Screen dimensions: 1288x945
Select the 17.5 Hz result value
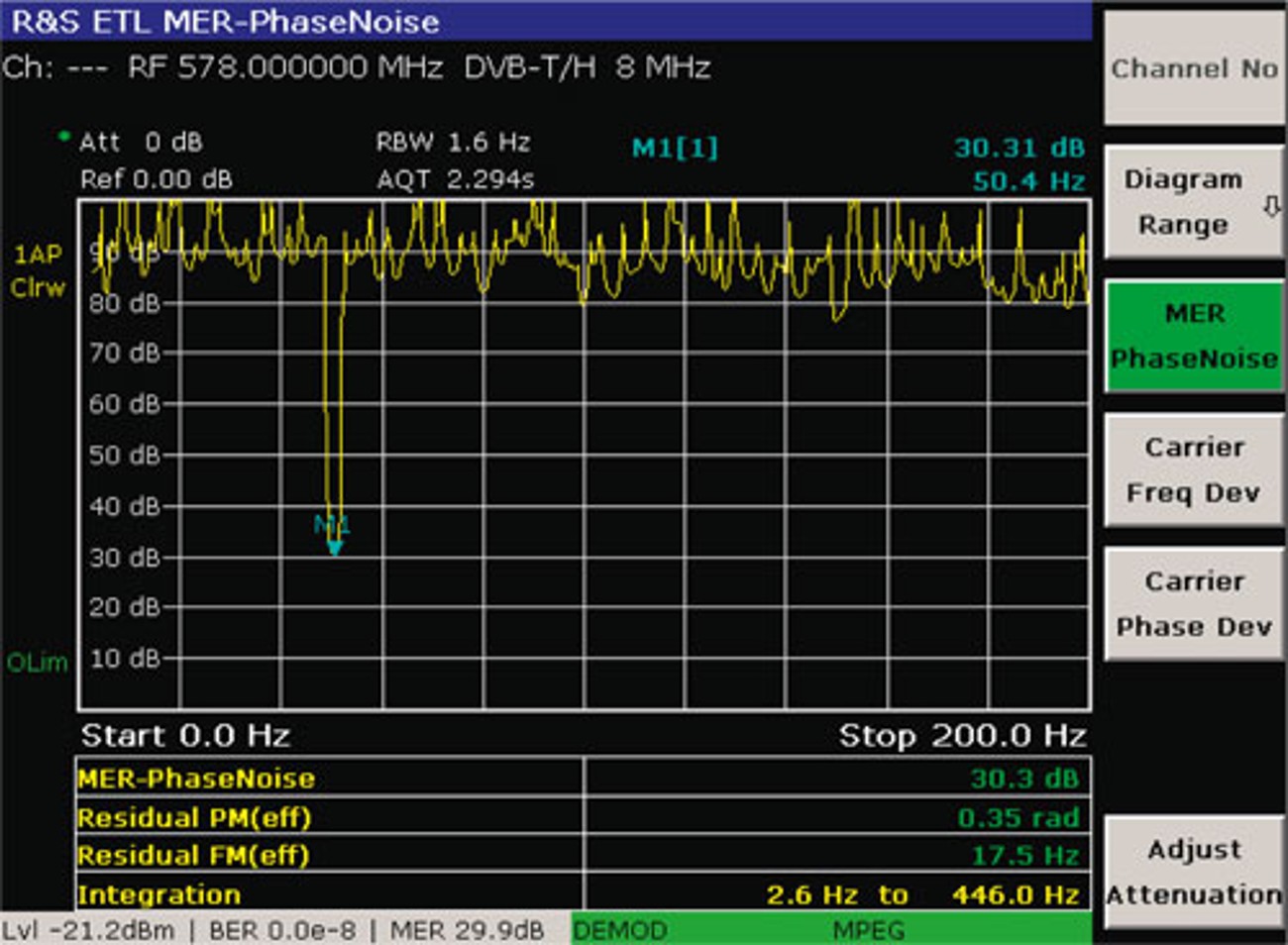click(x=1024, y=856)
